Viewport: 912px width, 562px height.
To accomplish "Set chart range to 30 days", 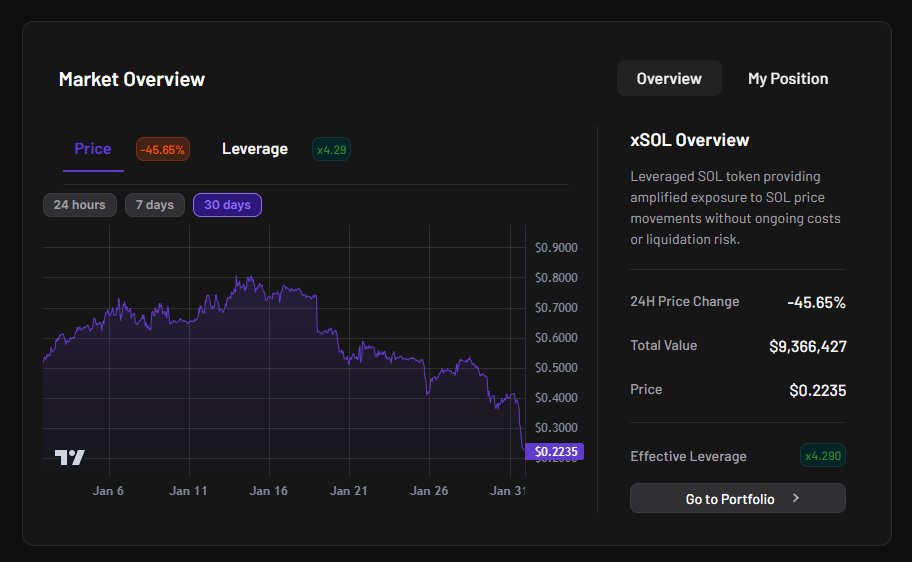I will pos(227,205).
